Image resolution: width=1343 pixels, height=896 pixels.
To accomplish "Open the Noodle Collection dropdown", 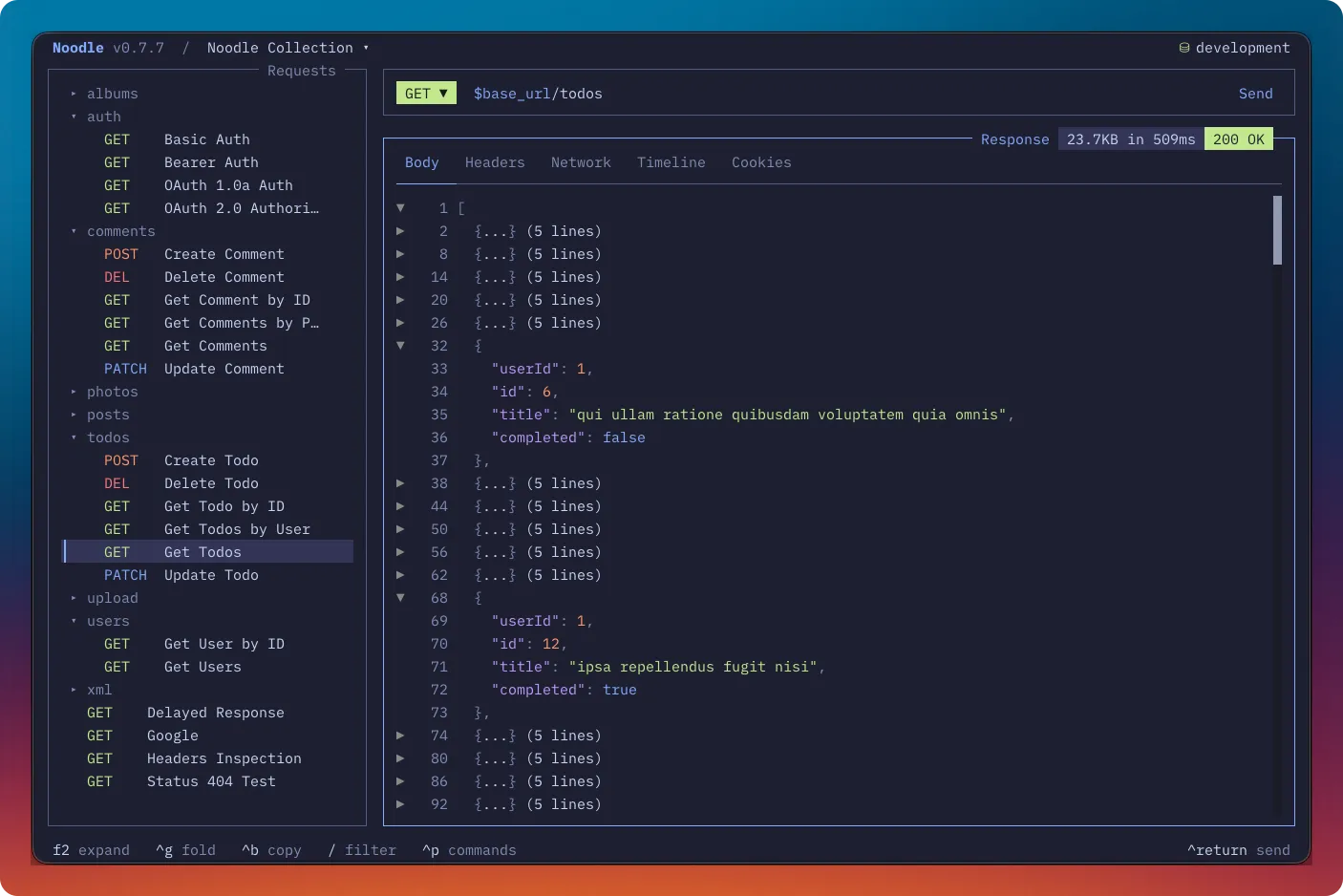I will 288,48.
